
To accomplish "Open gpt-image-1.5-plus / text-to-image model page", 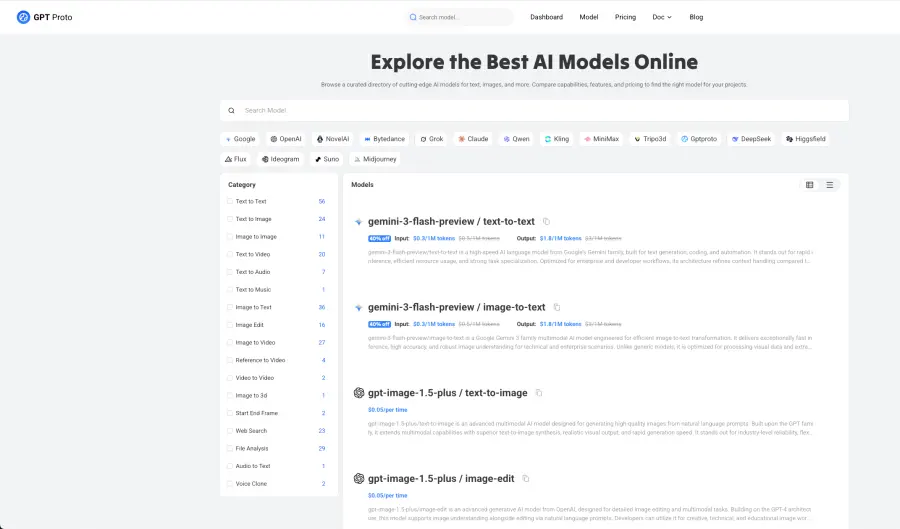I will [x=447, y=393].
